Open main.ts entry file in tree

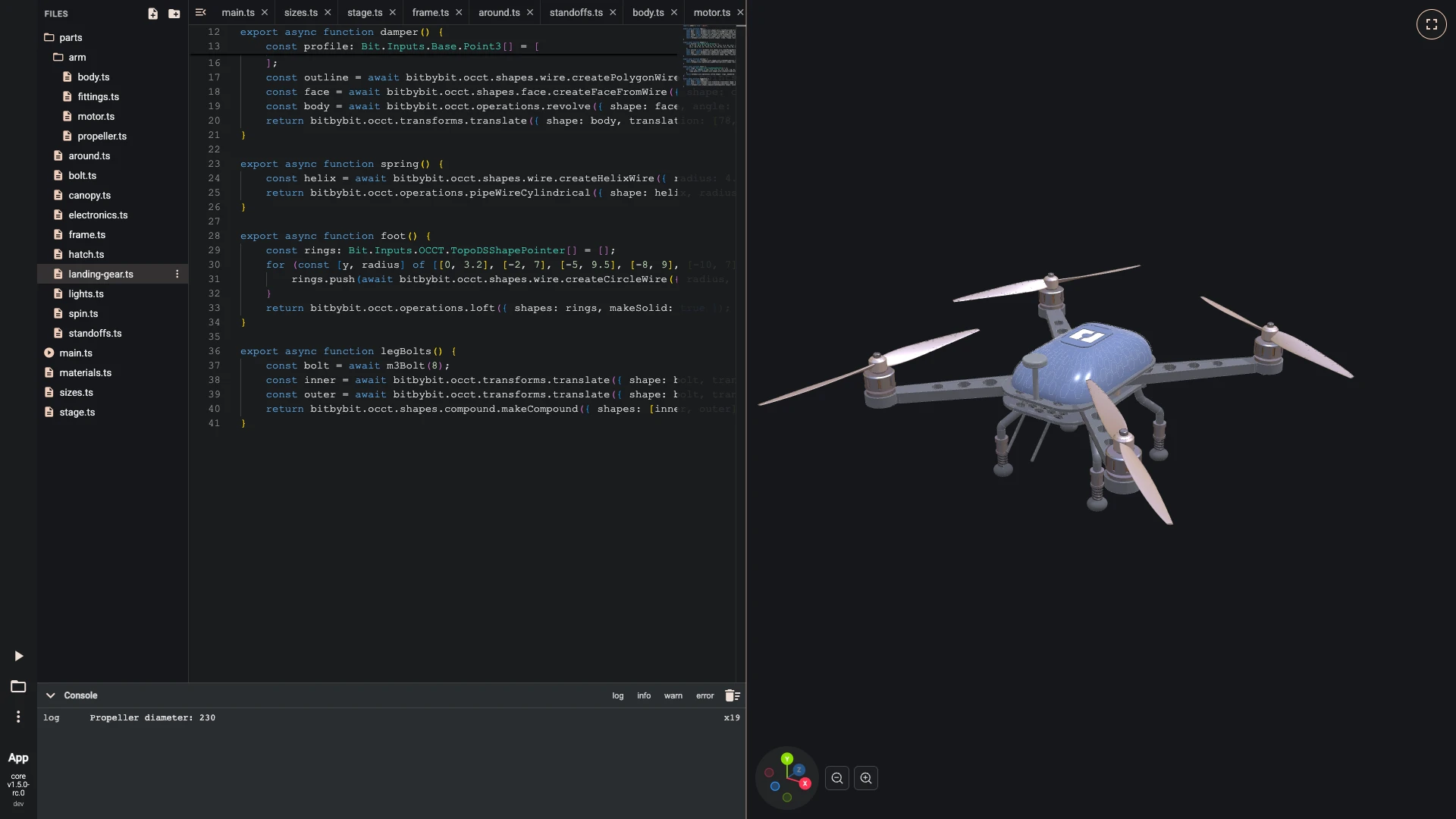tap(76, 353)
